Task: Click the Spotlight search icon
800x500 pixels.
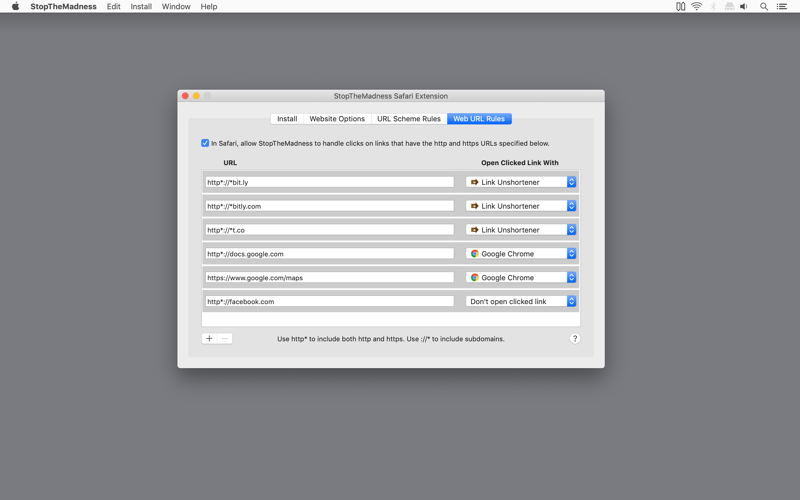Action: (764, 6)
